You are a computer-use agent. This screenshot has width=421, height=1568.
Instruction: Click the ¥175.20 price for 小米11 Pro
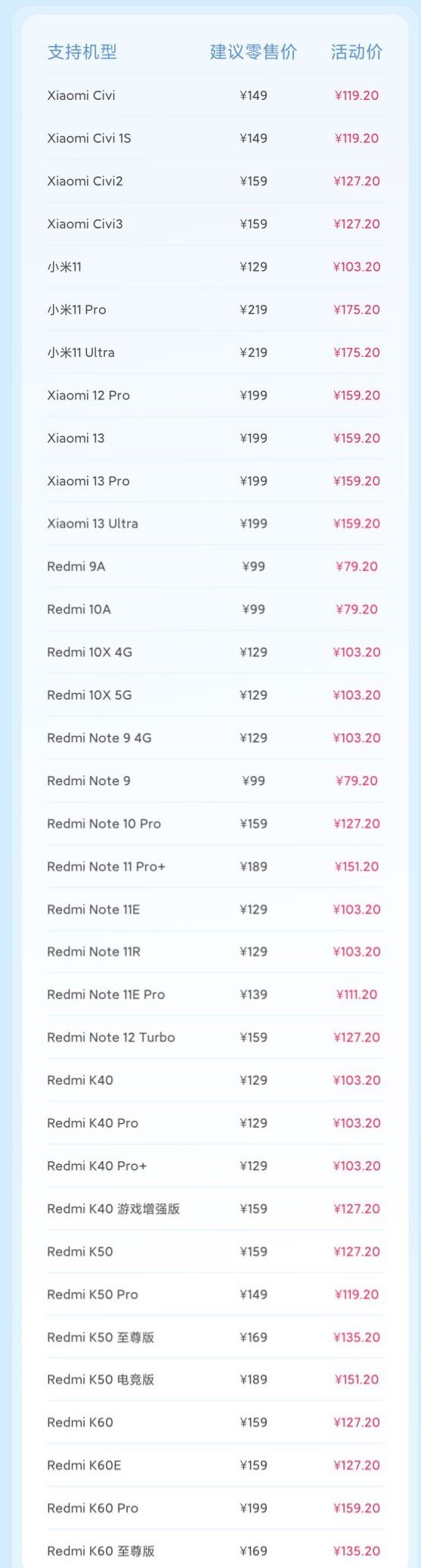point(357,309)
